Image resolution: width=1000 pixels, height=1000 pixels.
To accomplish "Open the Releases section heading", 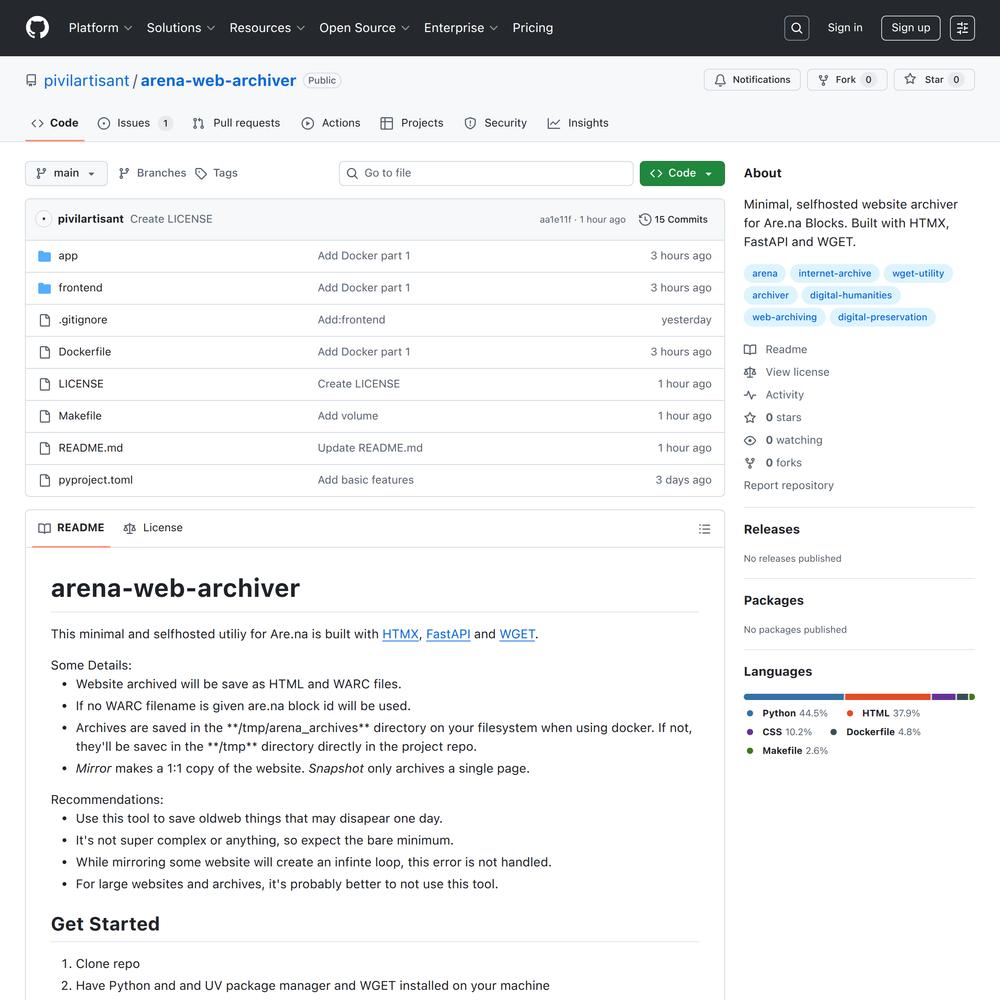I will pos(771,529).
